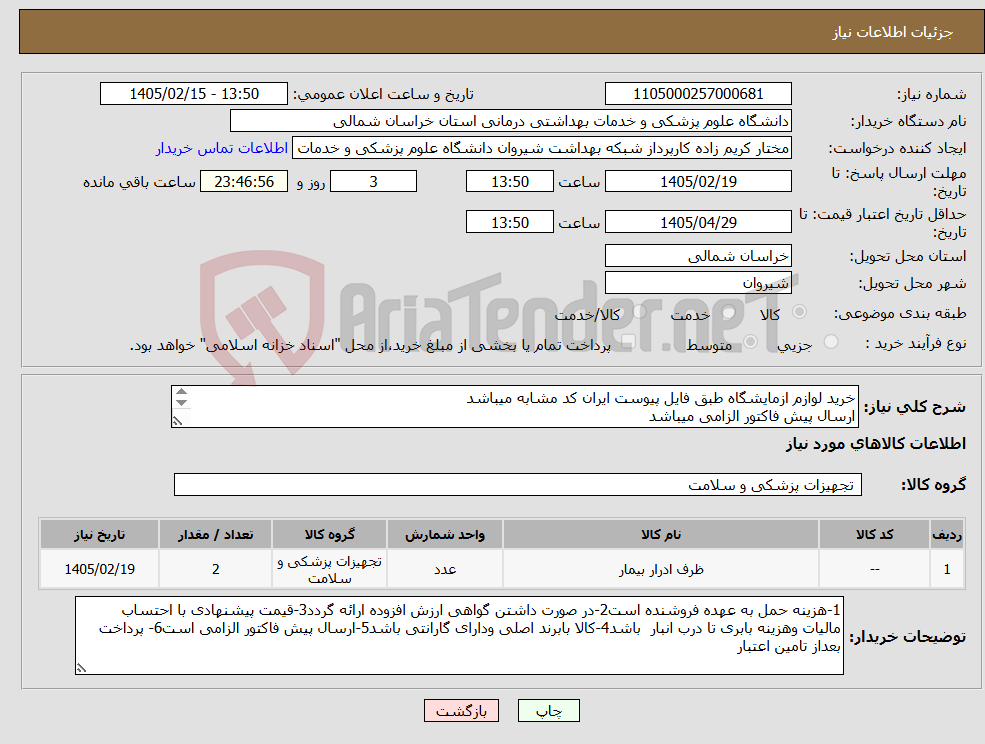Click the شرح کلی نیاز label
The height and width of the screenshot is (744, 985).
[915, 407]
